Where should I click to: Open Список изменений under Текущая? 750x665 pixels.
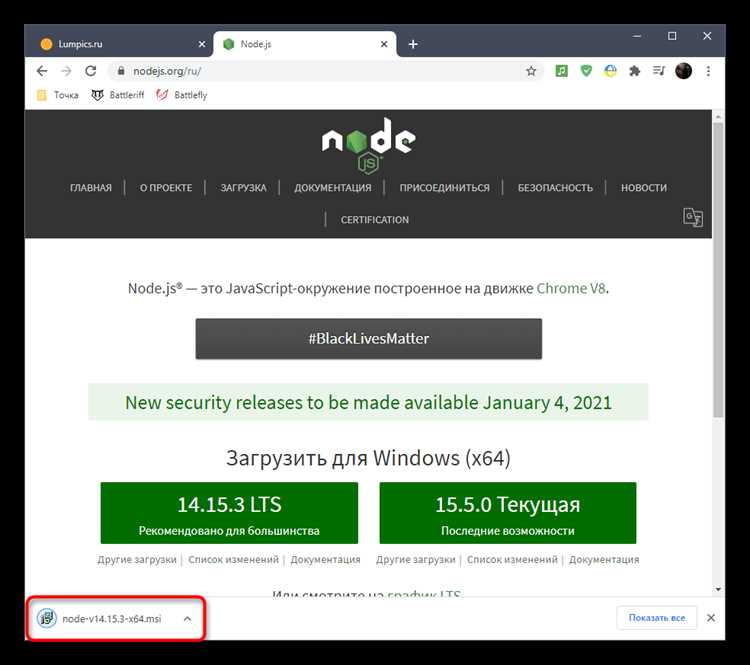[512, 559]
